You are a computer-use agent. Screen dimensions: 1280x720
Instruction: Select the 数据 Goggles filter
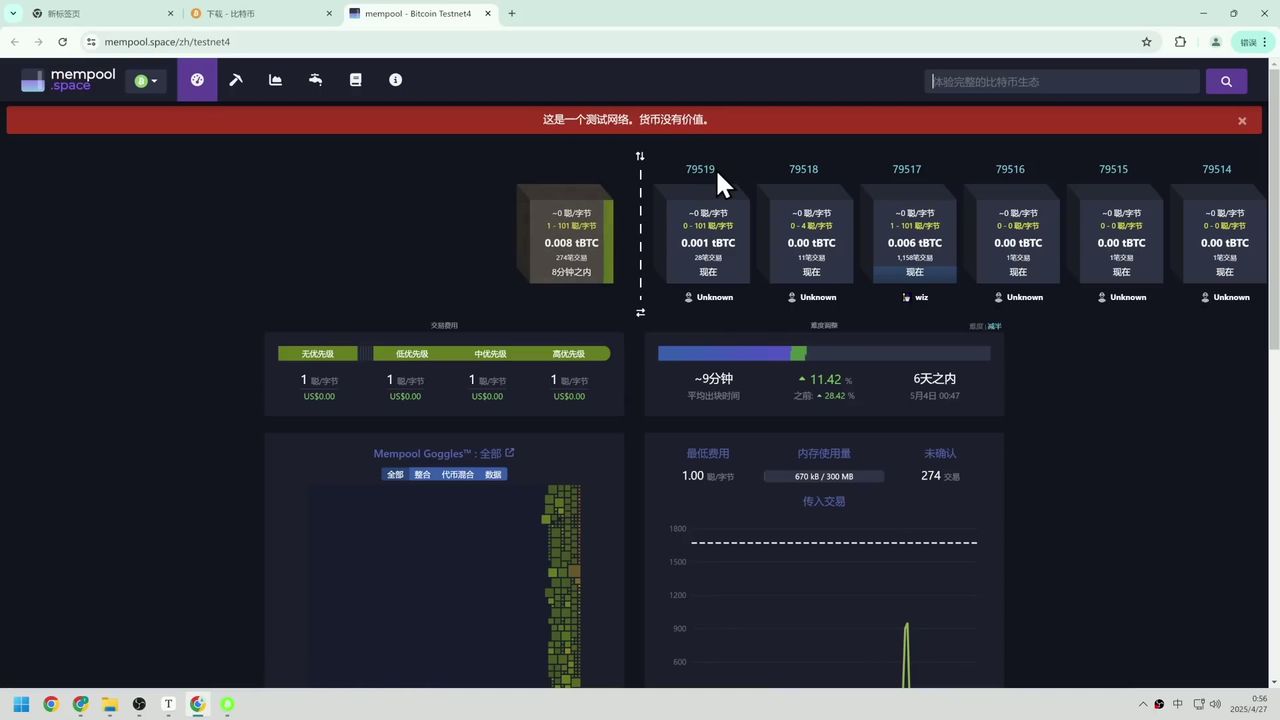pyautogui.click(x=493, y=474)
